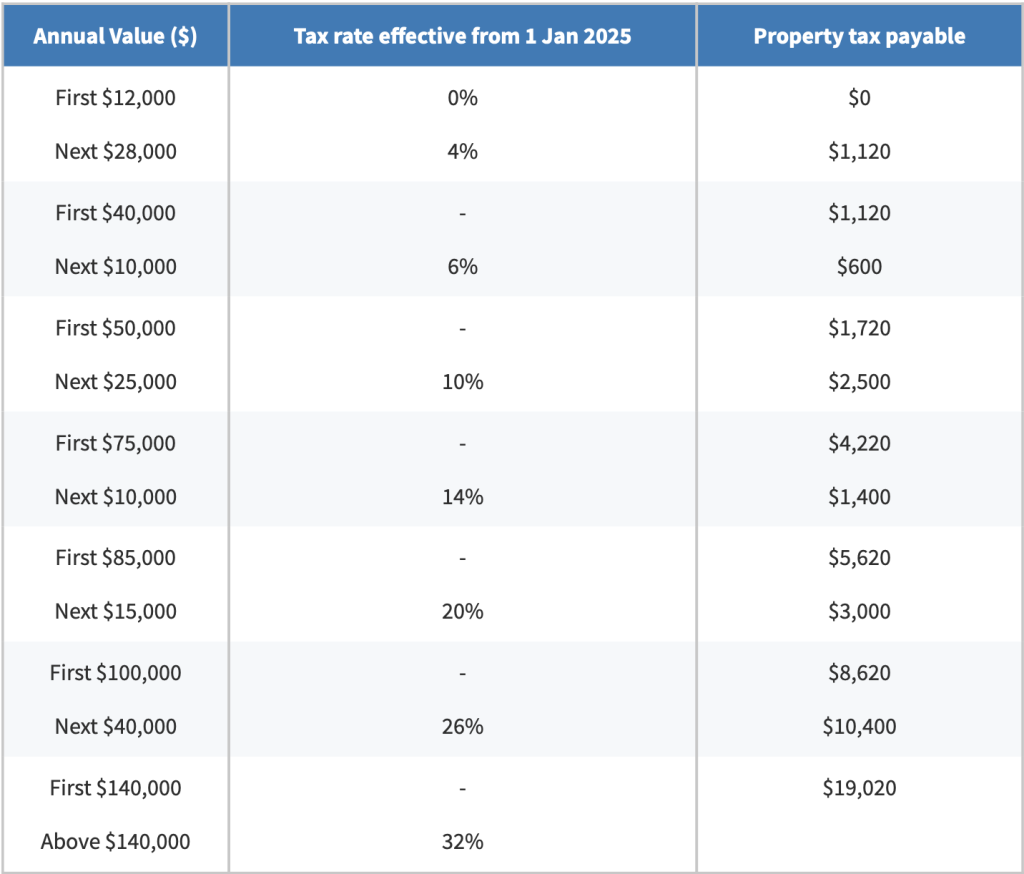Select the First $50,000 cell
Screen dimensions: 1024x874
tap(115, 328)
